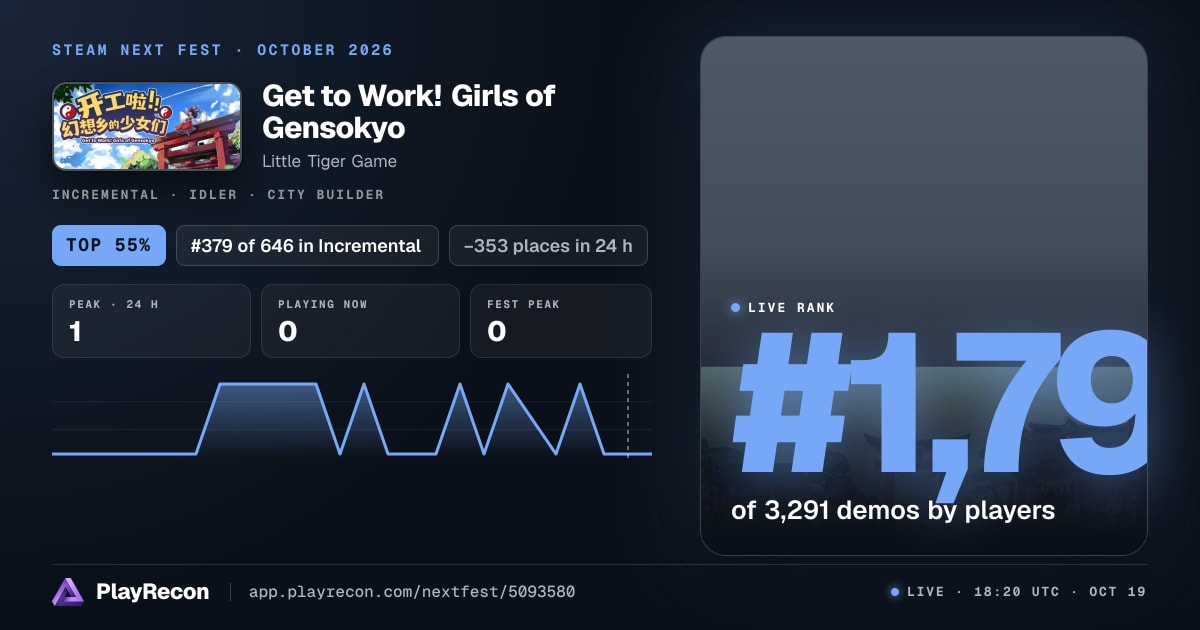
Task: Open the Get to Work game thumbnail
Action: [x=147, y=126]
